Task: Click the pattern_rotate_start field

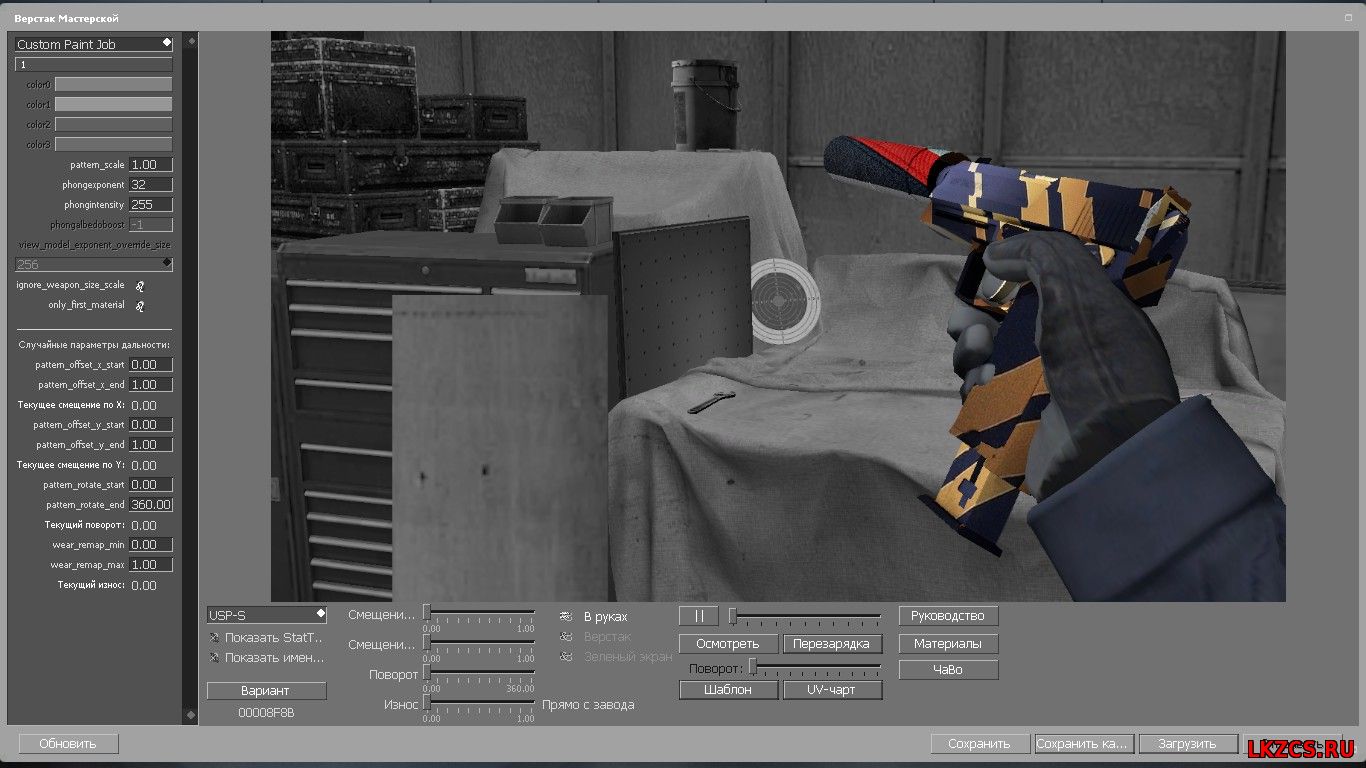Action: 151,485
